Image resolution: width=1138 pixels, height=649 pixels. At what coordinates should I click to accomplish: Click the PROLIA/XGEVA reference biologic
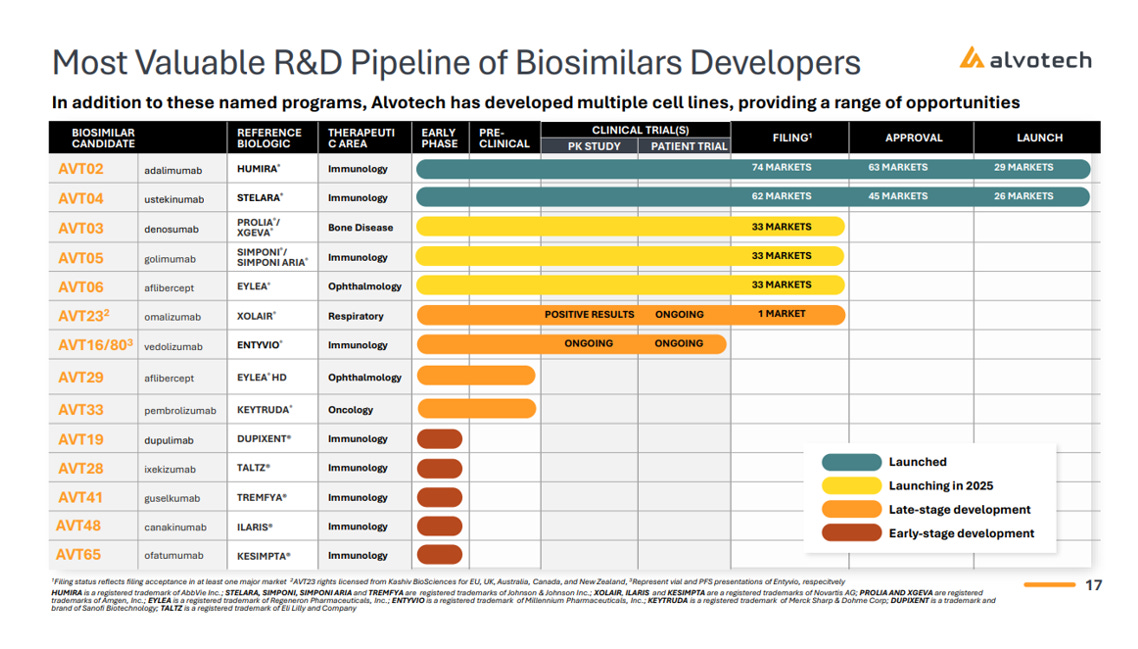click(x=258, y=227)
